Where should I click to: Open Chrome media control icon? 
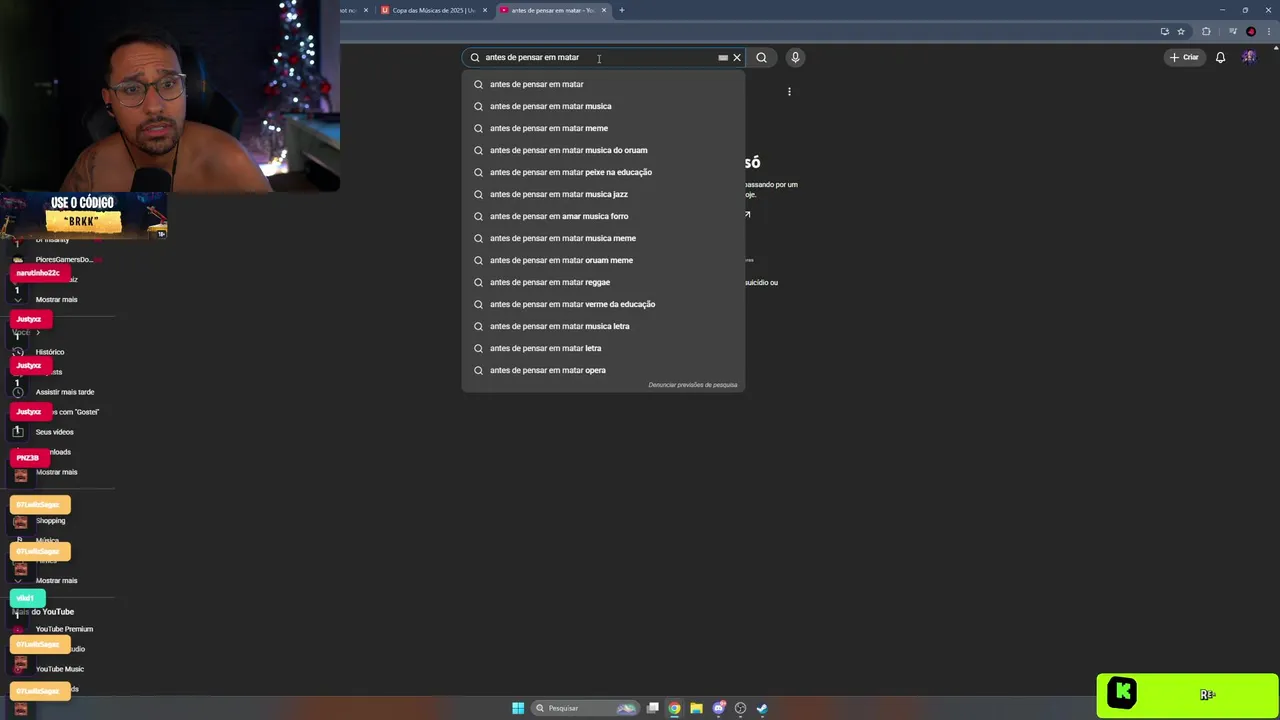point(1233,32)
